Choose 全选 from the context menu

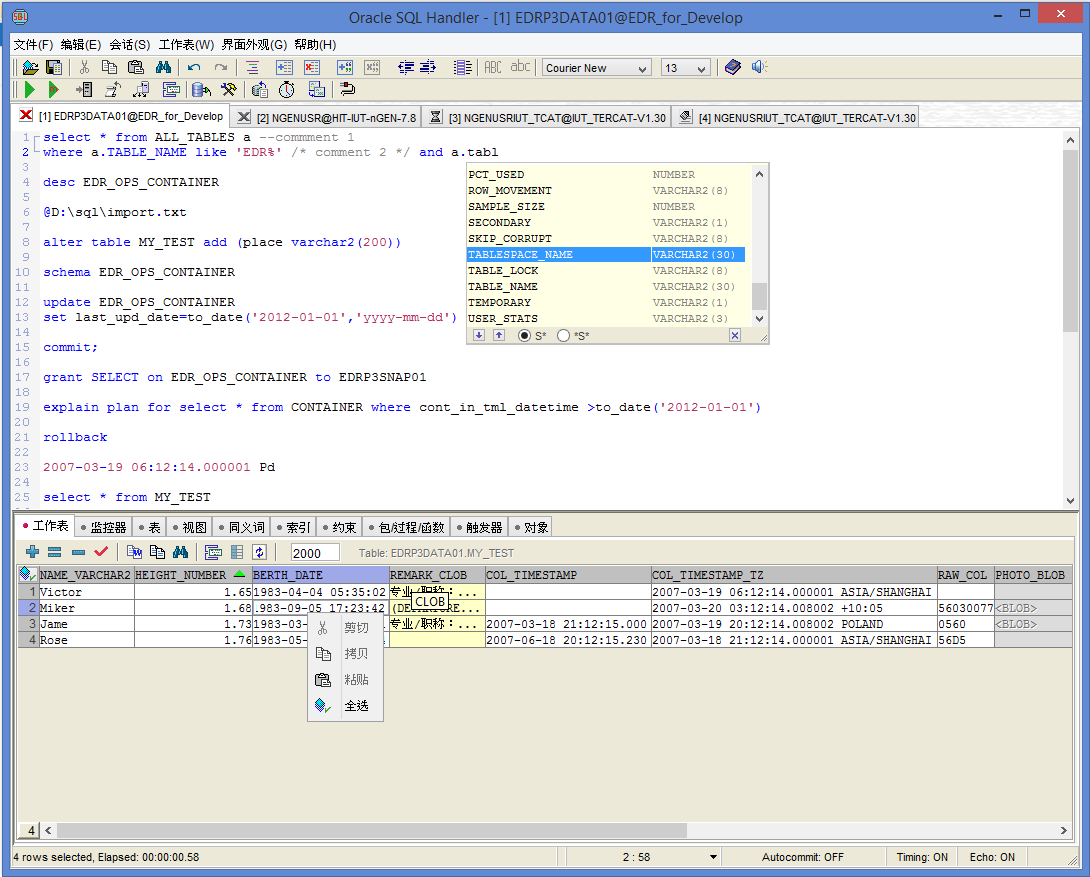click(356, 706)
